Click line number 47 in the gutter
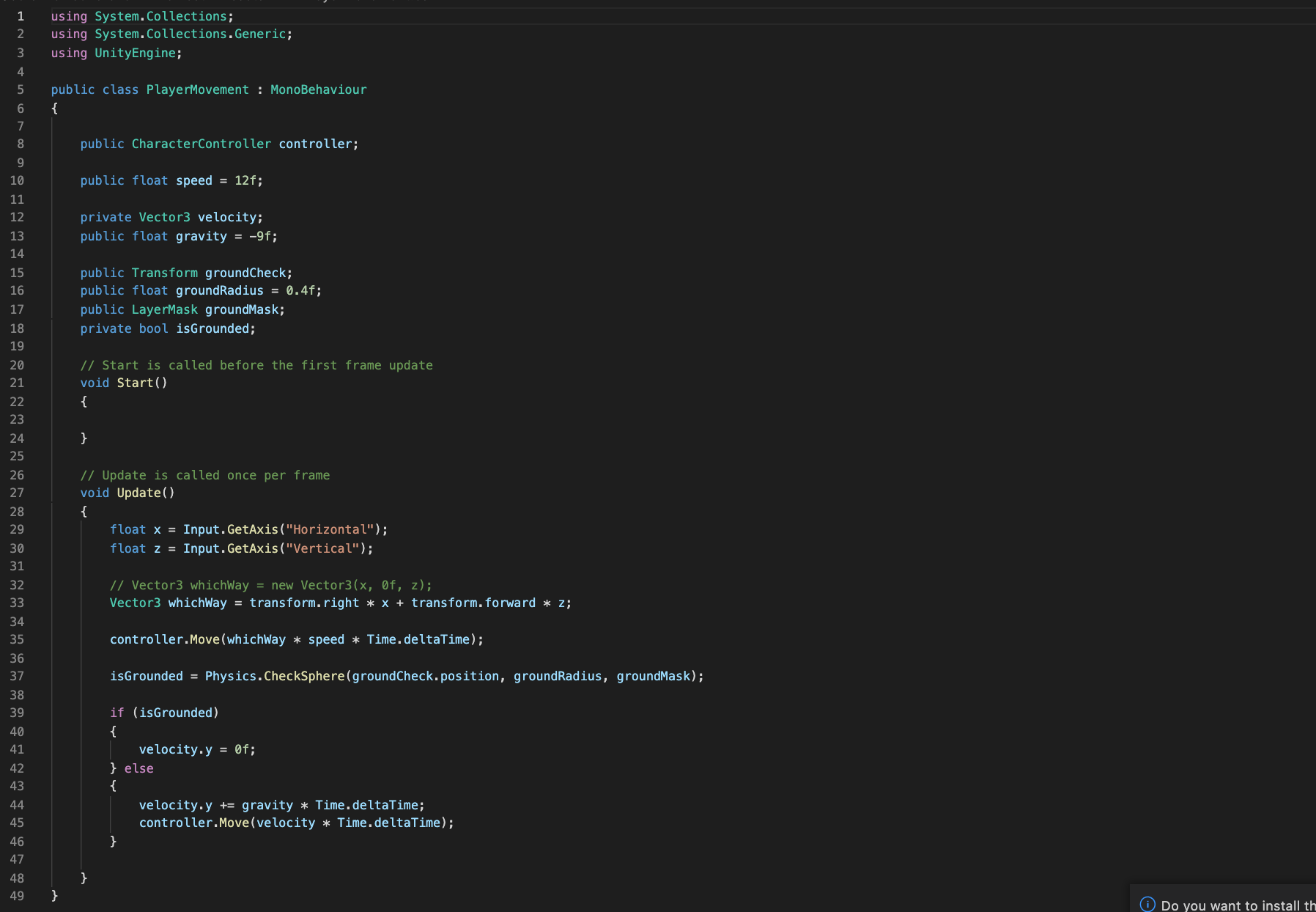The height and width of the screenshot is (912, 1316). tap(17, 859)
